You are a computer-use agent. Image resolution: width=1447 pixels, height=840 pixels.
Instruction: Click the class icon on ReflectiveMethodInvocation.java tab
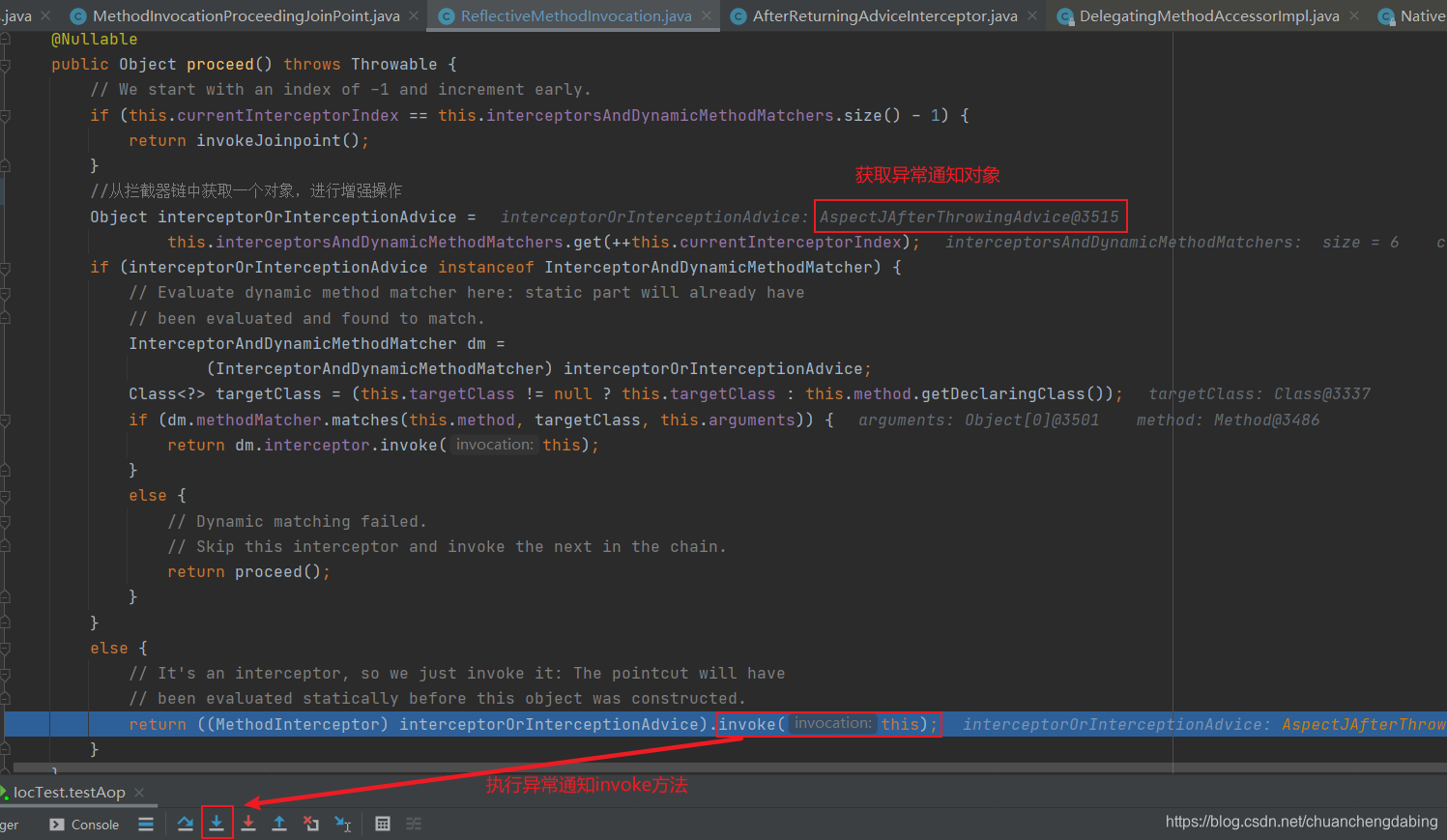coord(447,16)
